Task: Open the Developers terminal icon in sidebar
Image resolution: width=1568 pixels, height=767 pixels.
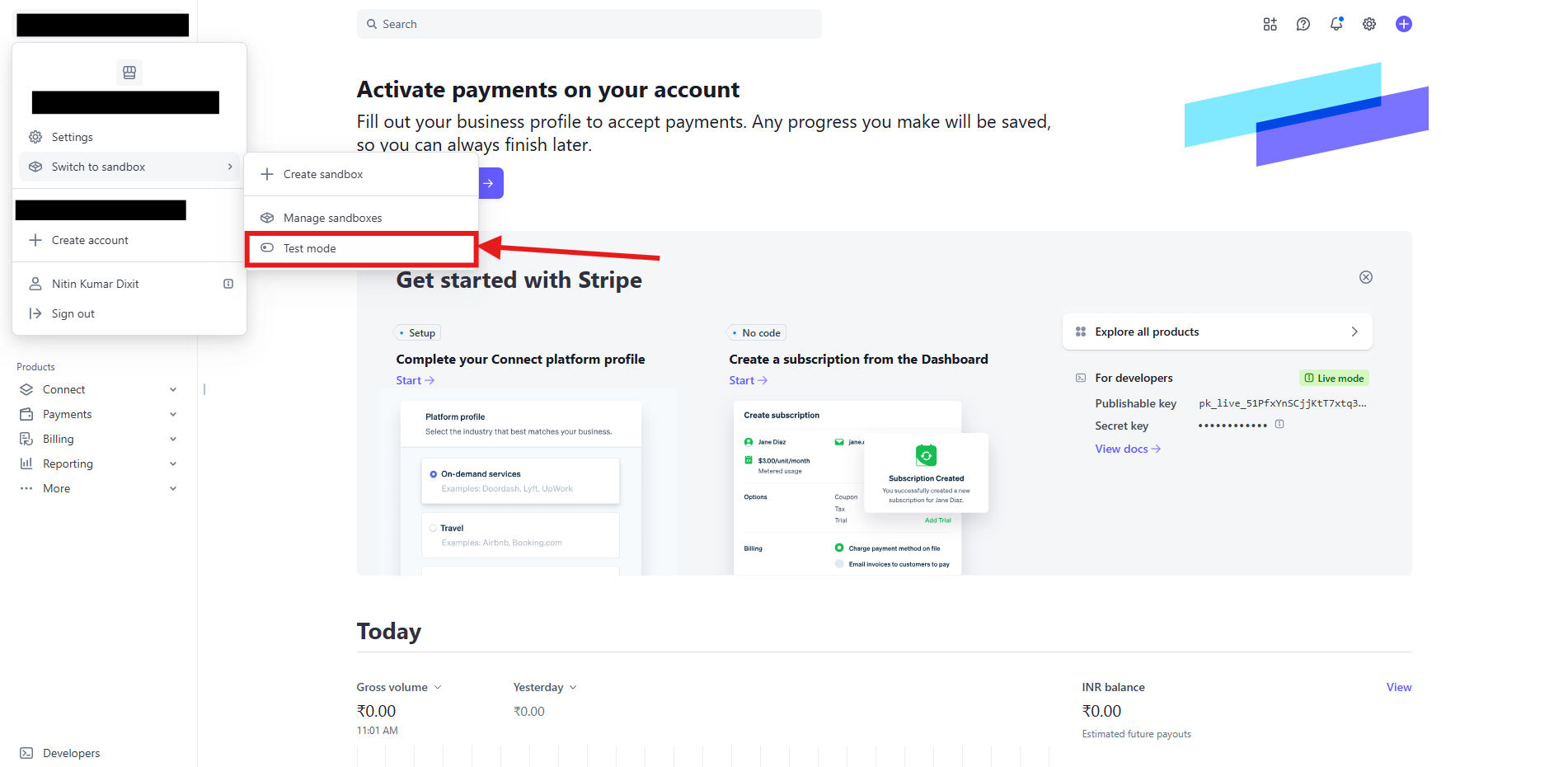Action: tap(26, 753)
